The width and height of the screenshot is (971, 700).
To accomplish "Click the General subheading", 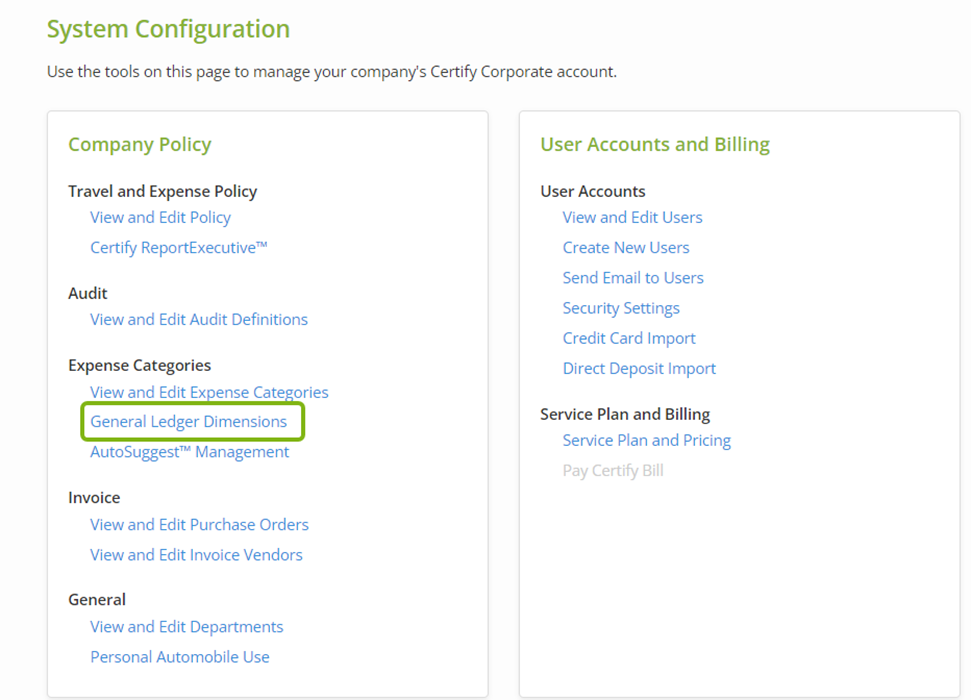I will [97, 600].
